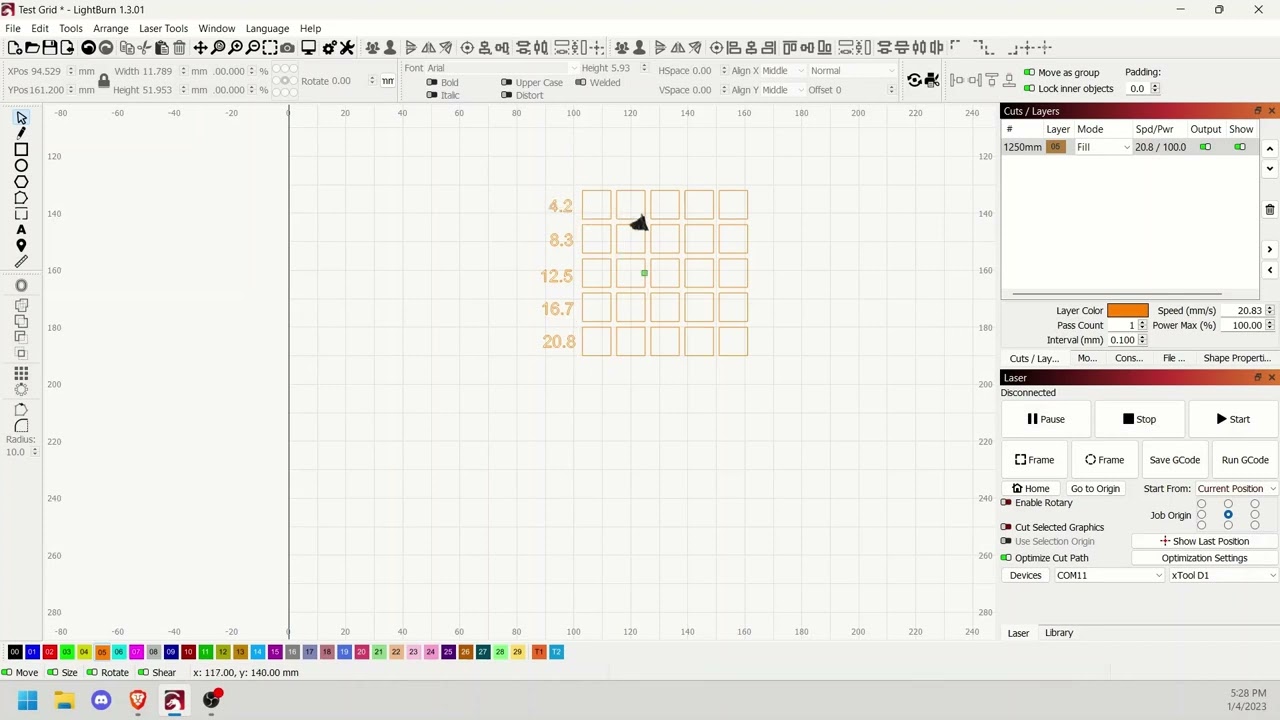Open xTool D1 device dropdown
Viewport: 1280px width, 720px height.
pos(1223,575)
